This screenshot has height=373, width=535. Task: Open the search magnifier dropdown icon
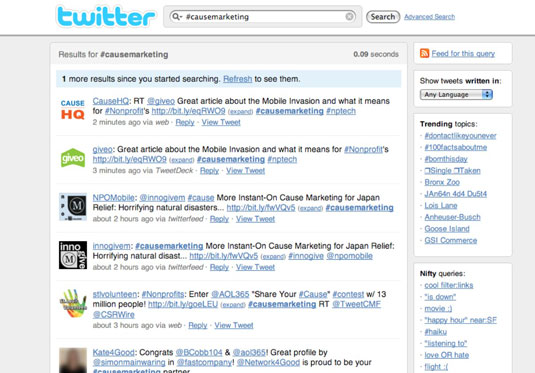tap(177, 16)
